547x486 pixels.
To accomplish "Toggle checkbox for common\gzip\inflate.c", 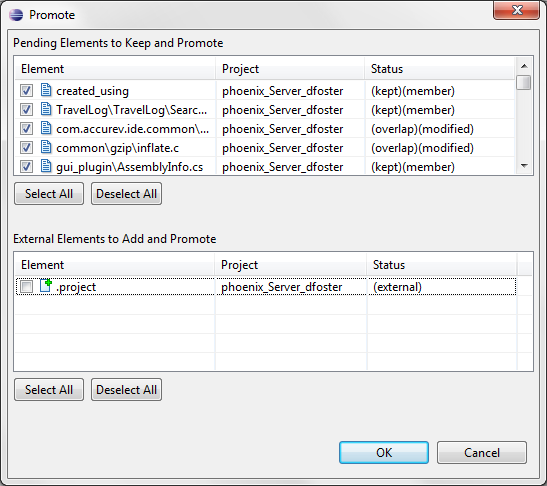I will [27, 148].
